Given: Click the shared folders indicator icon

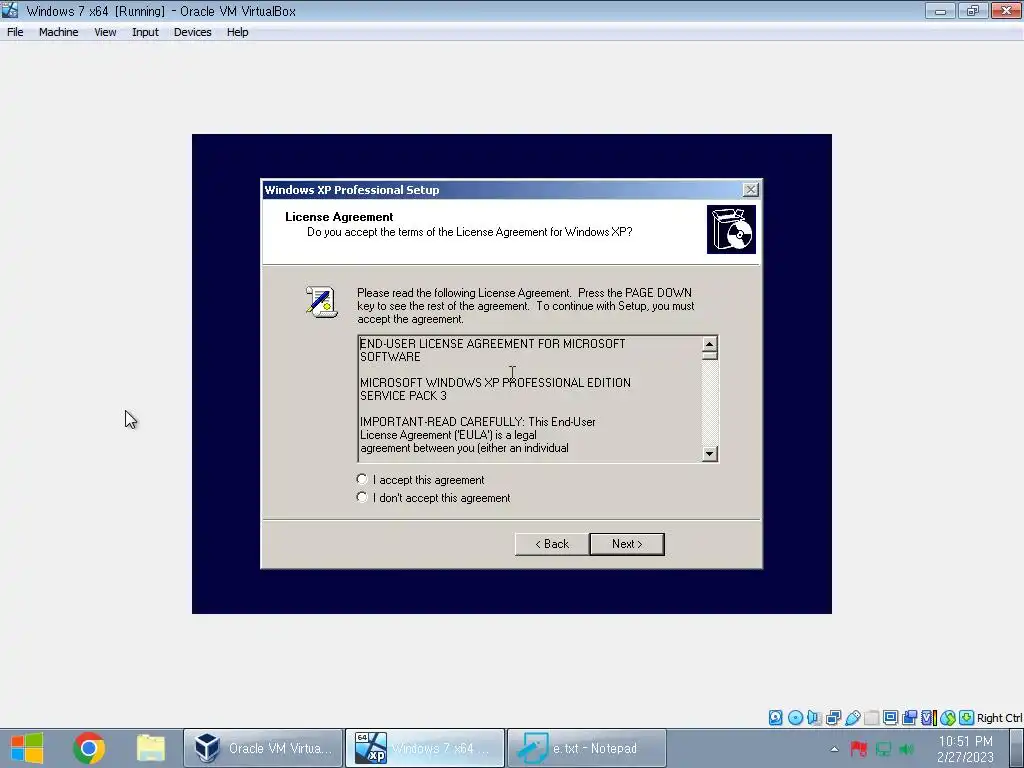Looking at the screenshot, I should (x=871, y=718).
